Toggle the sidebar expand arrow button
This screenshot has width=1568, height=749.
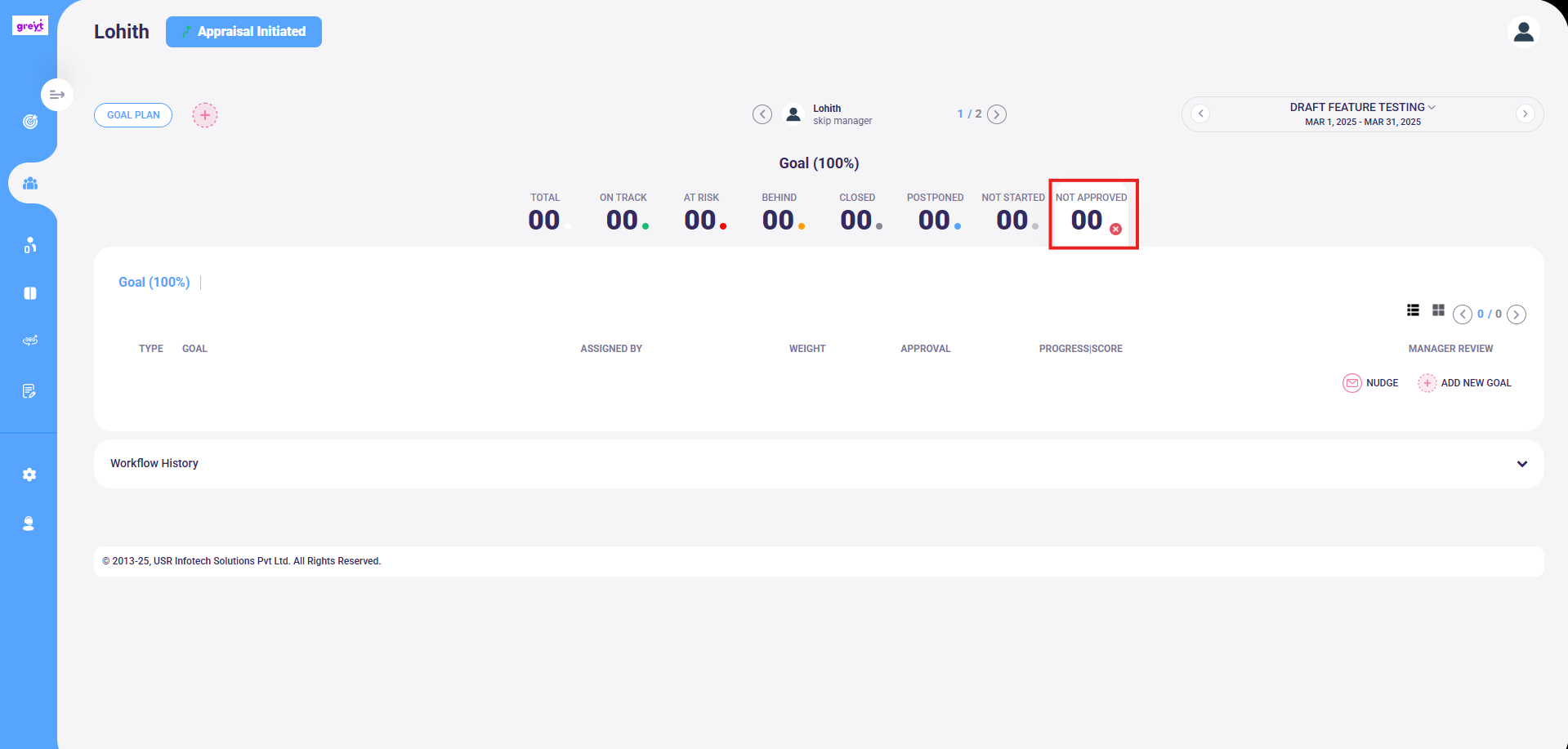click(x=57, y=95)
